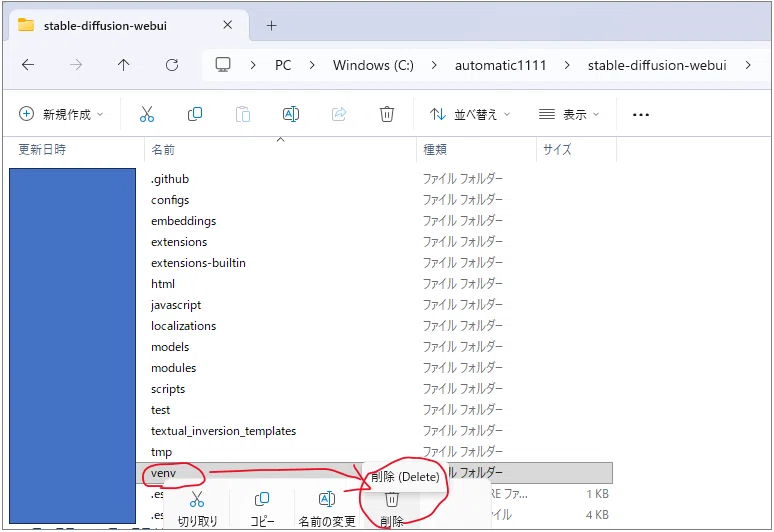The image size is (774, 532).
Task: Select the localizations folder
Action: [183, 326]
